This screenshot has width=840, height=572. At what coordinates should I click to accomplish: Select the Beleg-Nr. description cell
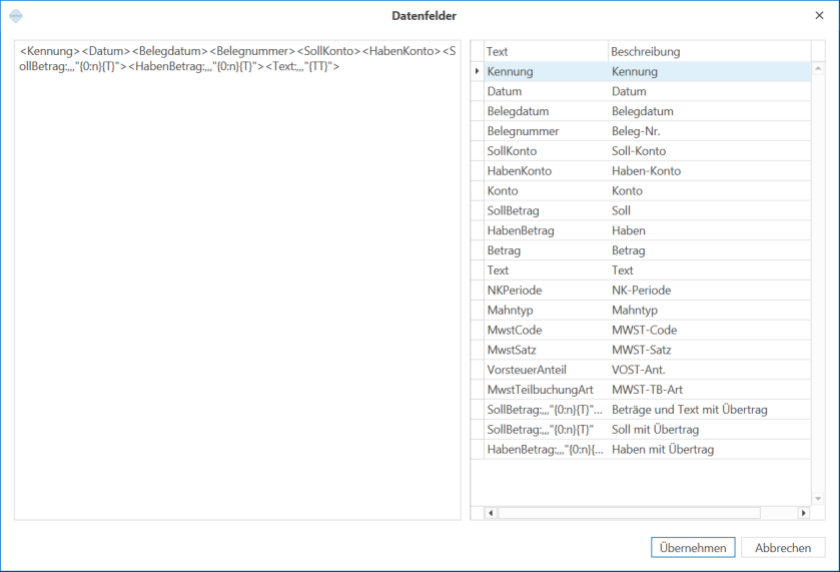click(710, 131)
